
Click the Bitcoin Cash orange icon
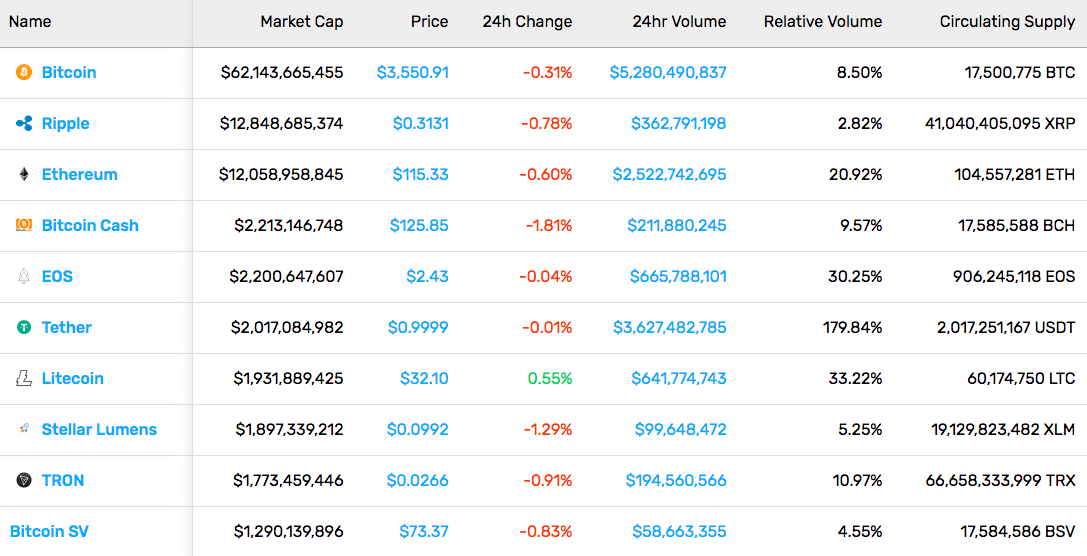click(x=24, y=225)
